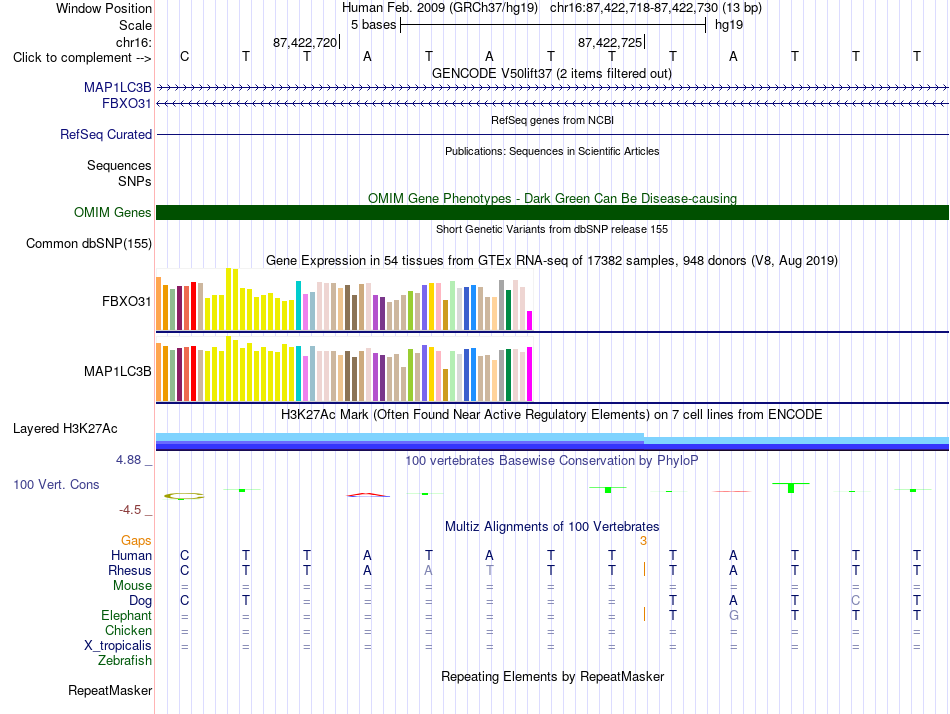Image resolution: width=950 pixels, height=714 pixels.
Task: Open Publications: Sequences in Scientific Articles title
Action: click(x=552, y=151)
